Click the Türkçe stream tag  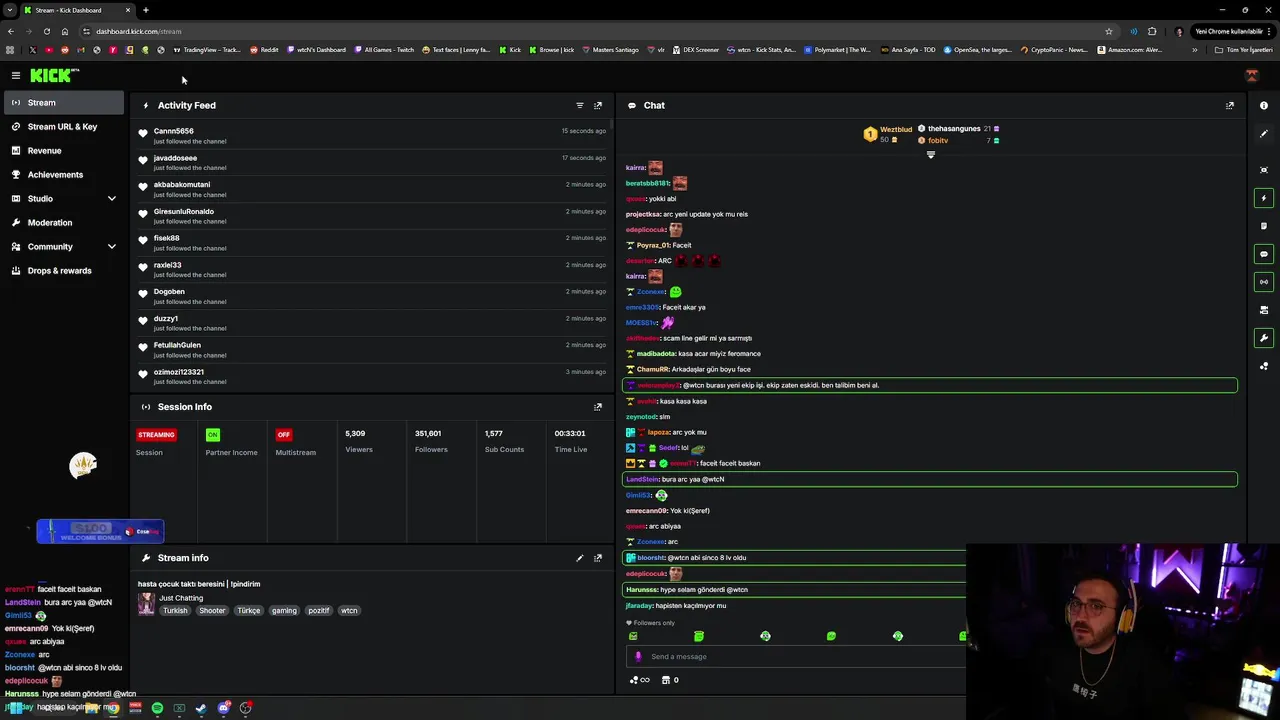coord(249,610)
